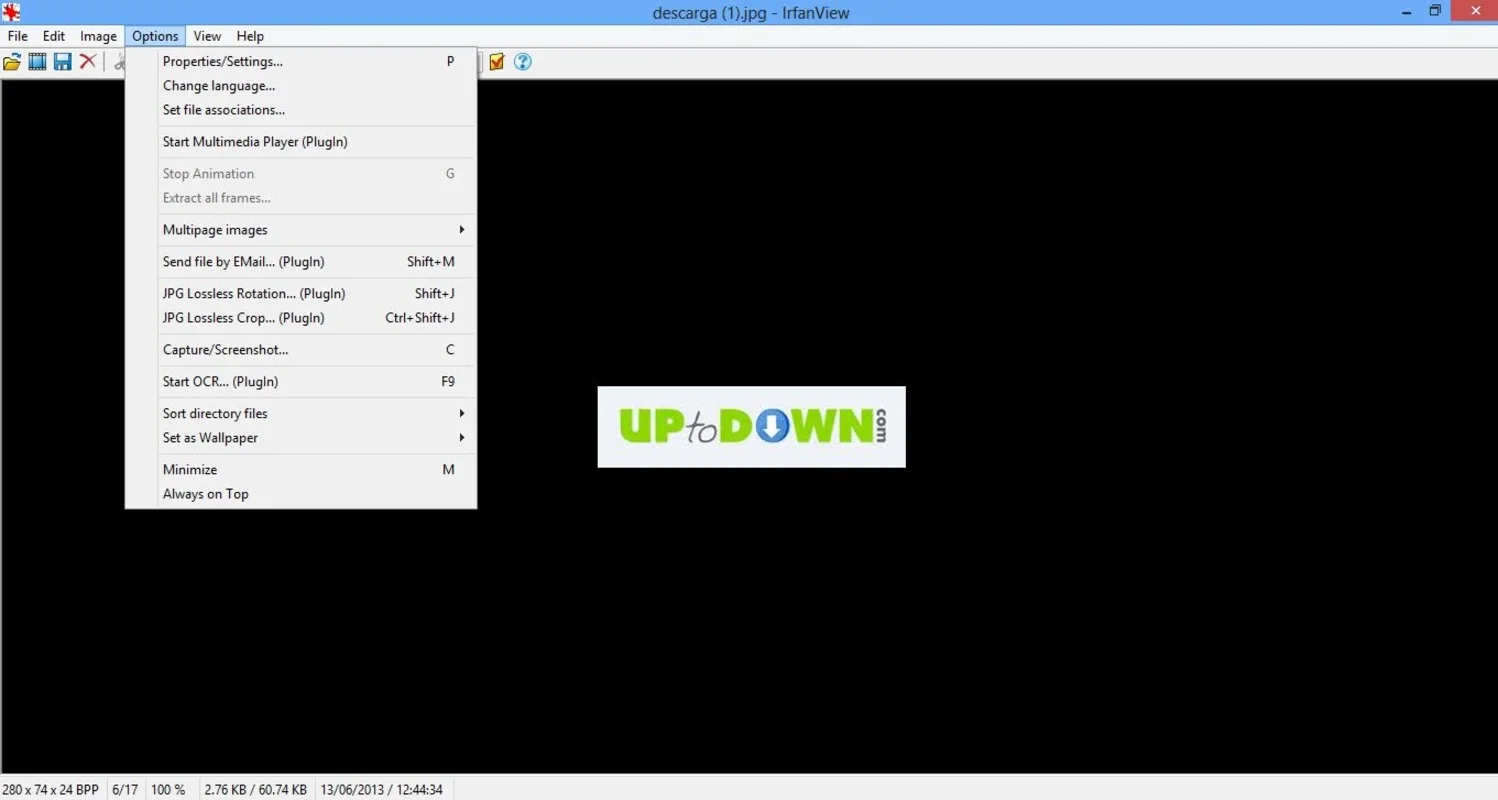Select JPG Lossless Crop... (PlugIn)

click(316, 318)
